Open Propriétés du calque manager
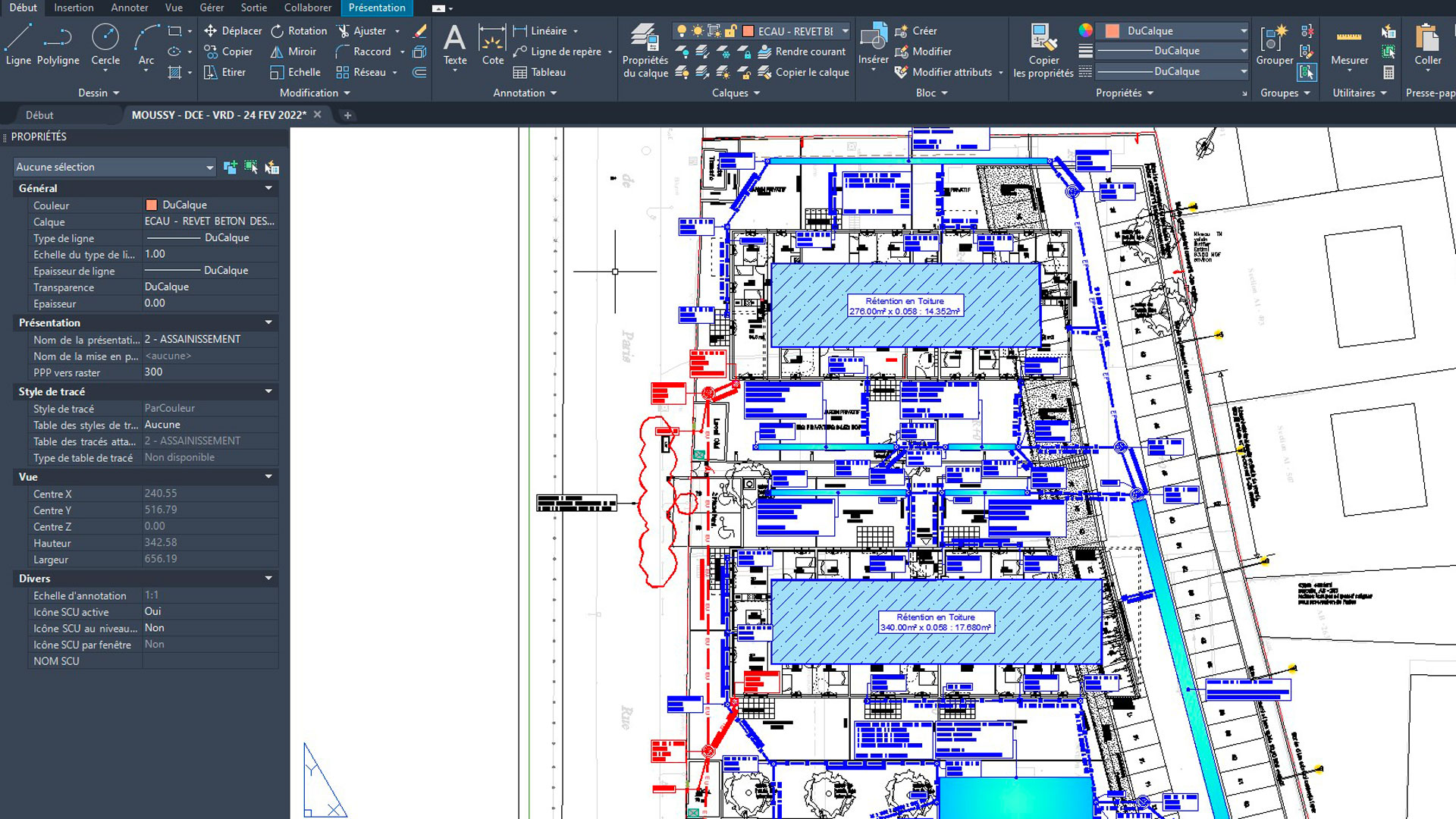 [x=645, y=50]
